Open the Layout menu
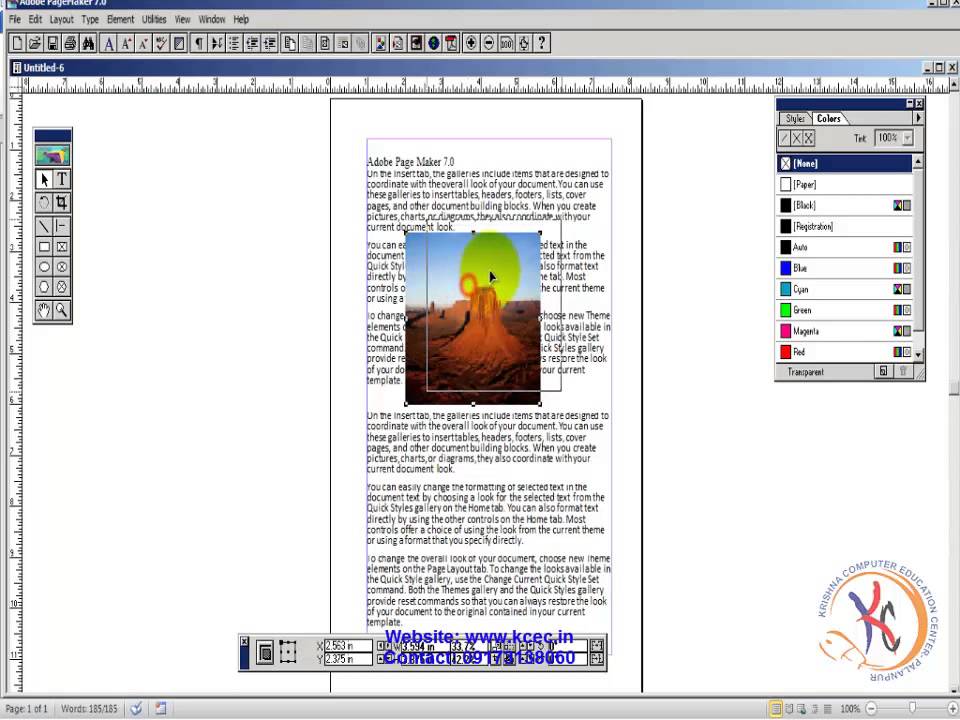 (61, 20)
